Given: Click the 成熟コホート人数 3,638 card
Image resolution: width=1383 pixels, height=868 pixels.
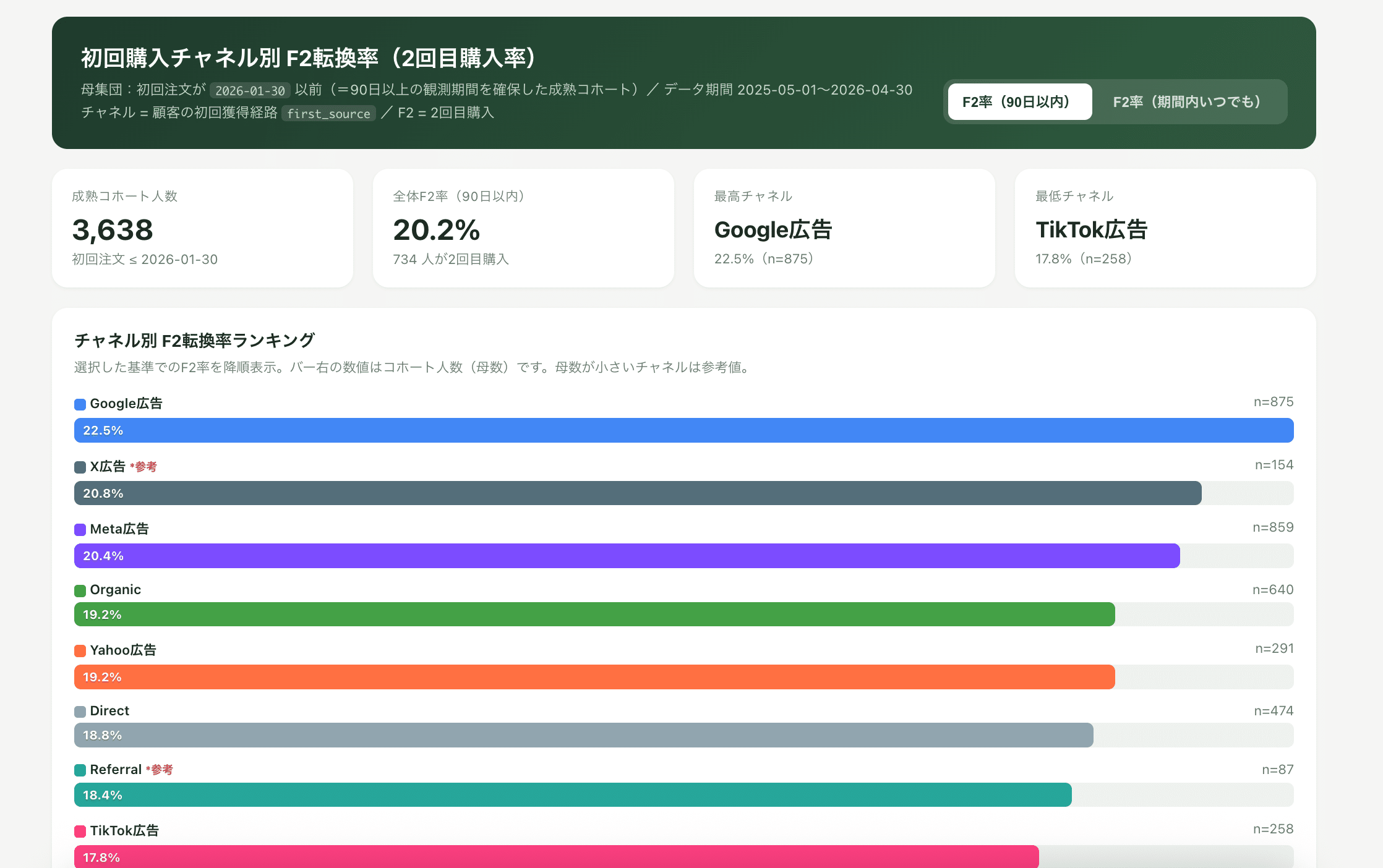Looking at the screenshot, I should tap(202, 228).
